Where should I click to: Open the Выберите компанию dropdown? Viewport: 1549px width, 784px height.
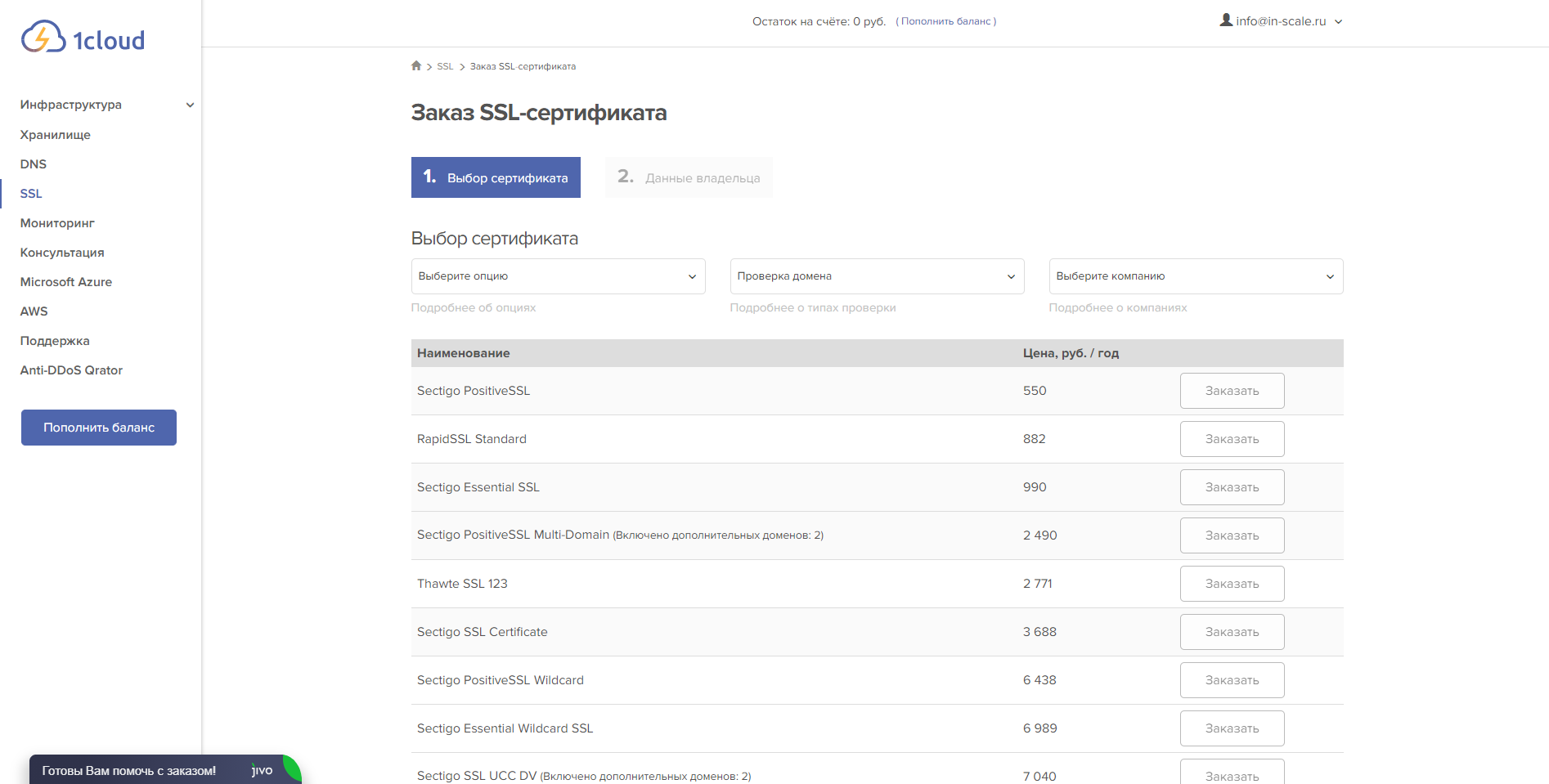tap(1196, 276)
